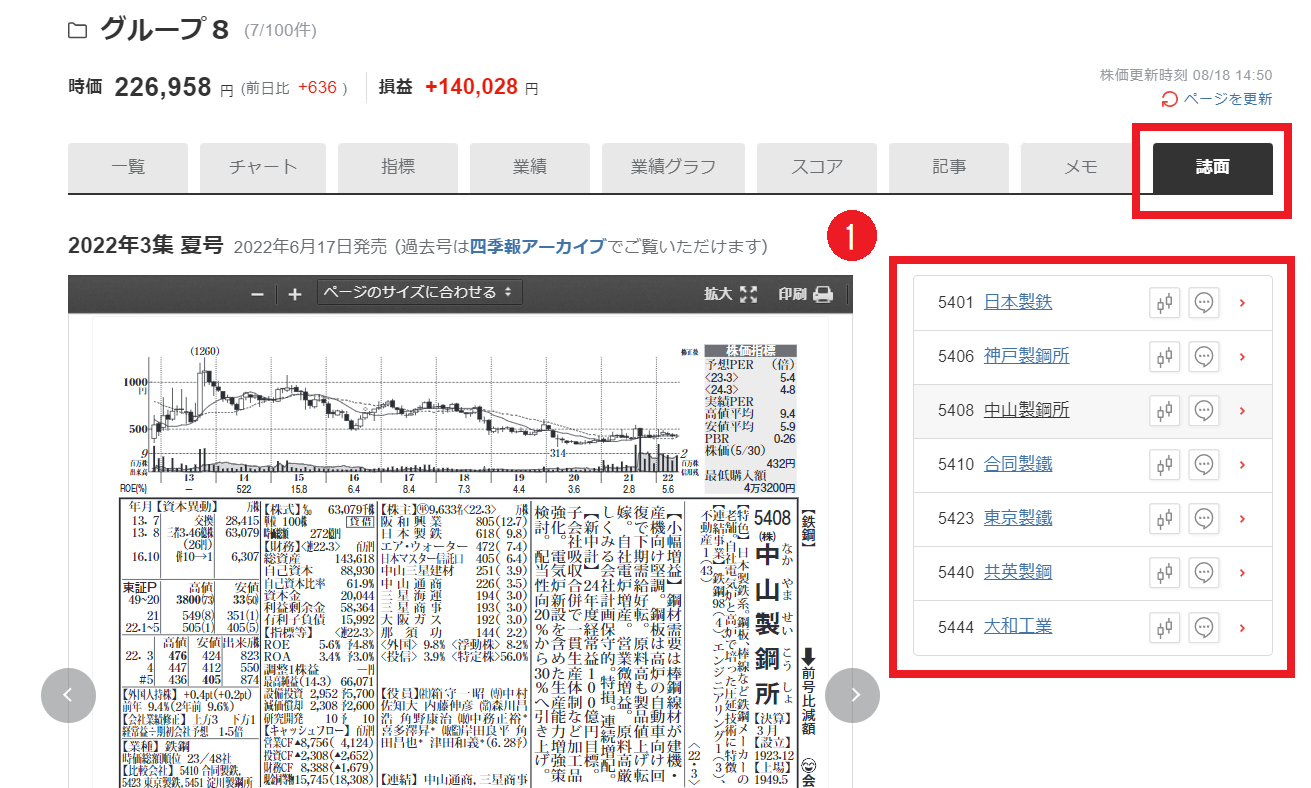Image resolution: width=1311 pixels, height=788 pixels.
Task: Open the 合同製鐵 stock link
Action: point(1018,464)
